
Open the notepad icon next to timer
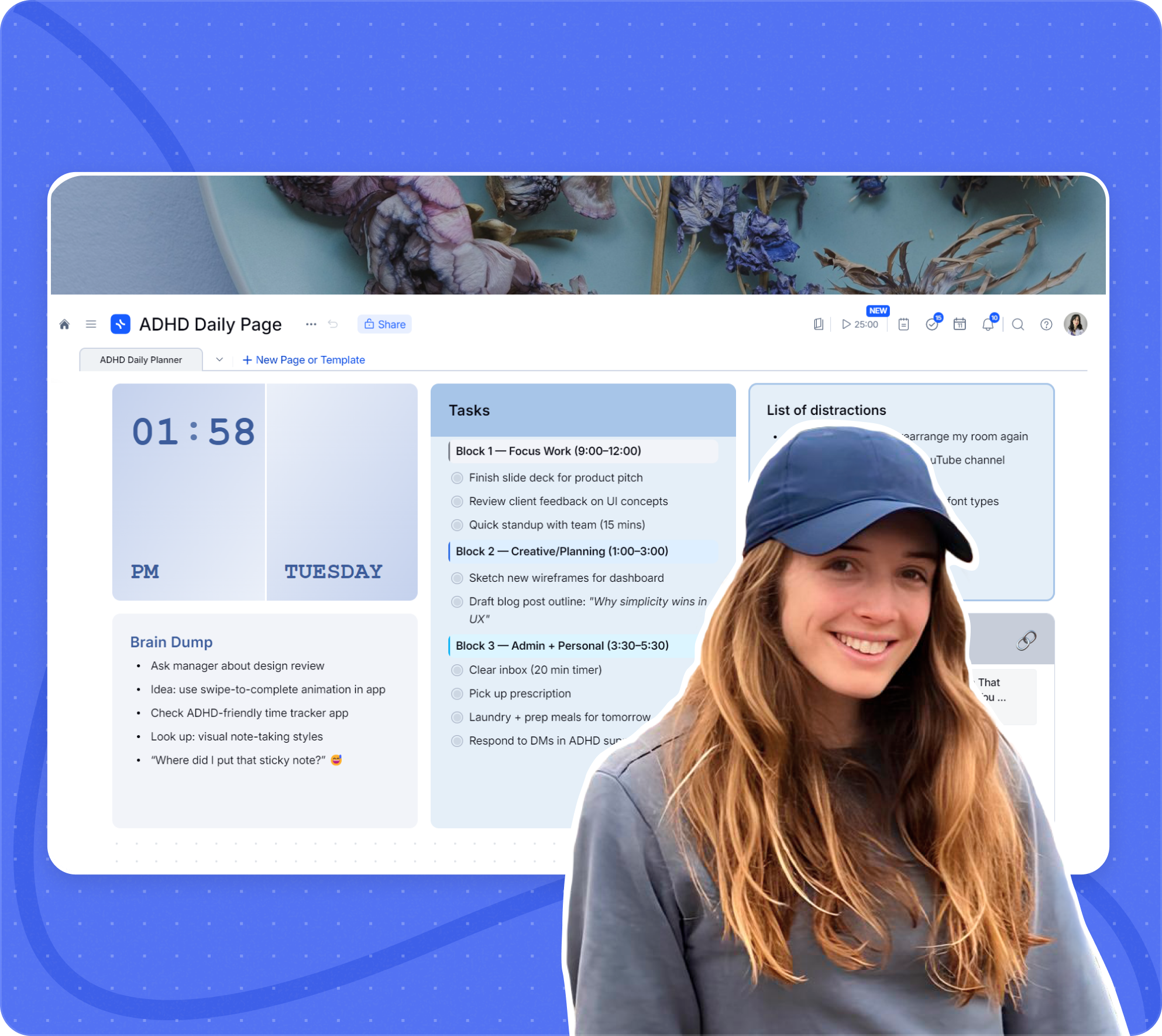[903, 324]
